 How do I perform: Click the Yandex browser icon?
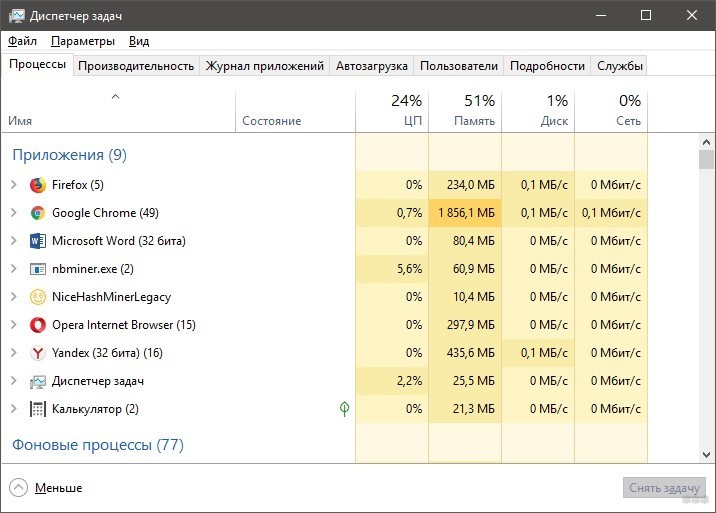pyautogui.click(x=38, y=353)
